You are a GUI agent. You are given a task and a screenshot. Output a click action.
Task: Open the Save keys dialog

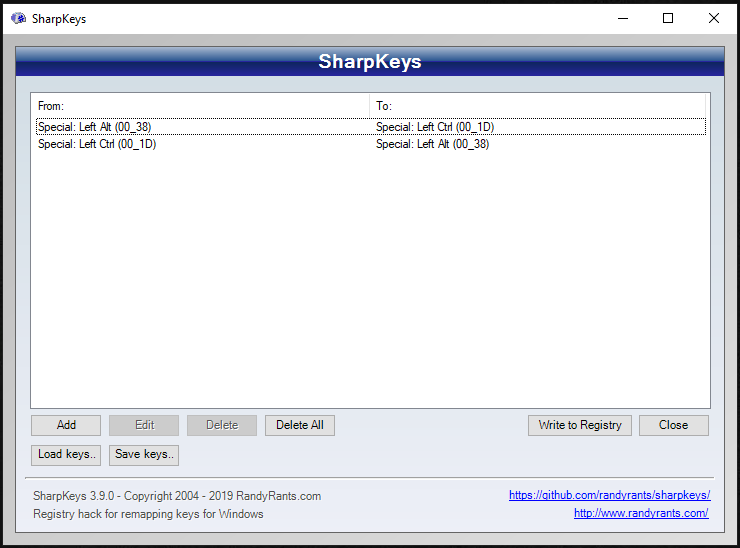pyautogui.click(x=144, y=455)
